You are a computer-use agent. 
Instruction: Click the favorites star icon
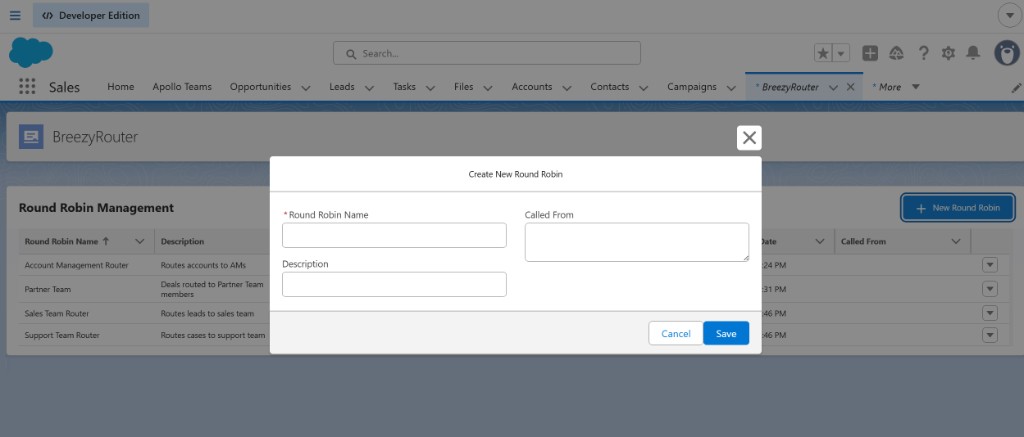click(823, 54)
